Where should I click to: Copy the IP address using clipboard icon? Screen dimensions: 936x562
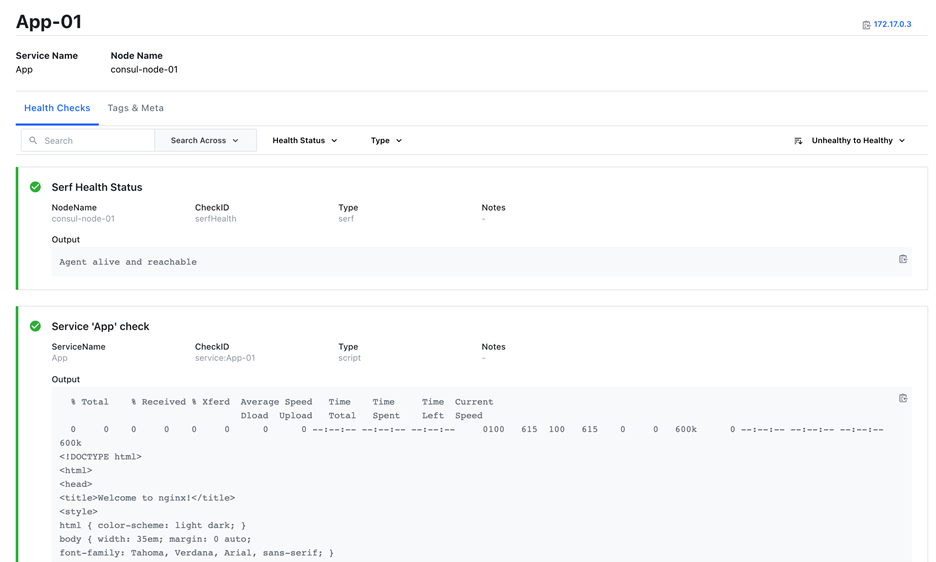click(x=866, y=25)
